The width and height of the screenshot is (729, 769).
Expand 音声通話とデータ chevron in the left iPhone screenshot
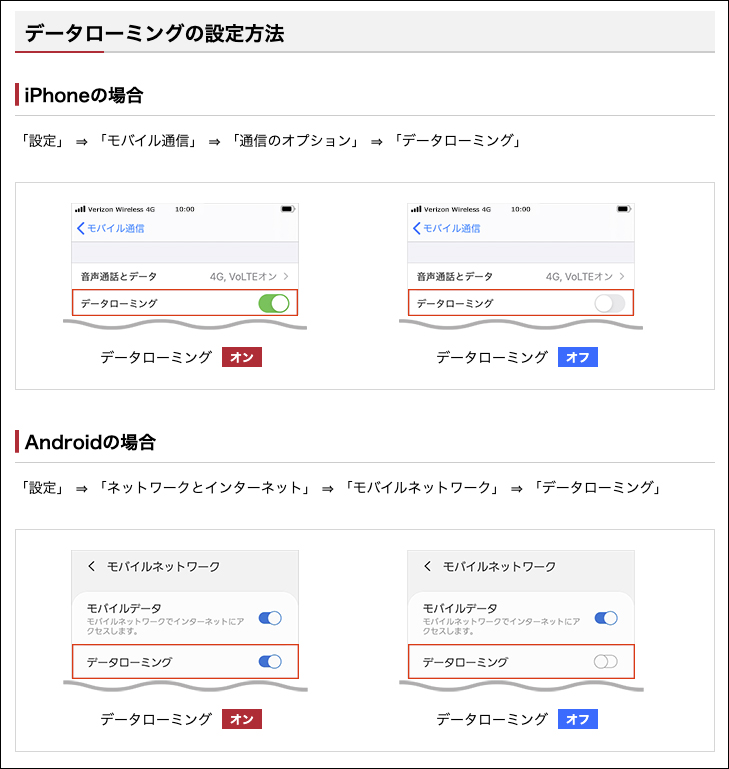pyautogui.click(x=286, y=276)
